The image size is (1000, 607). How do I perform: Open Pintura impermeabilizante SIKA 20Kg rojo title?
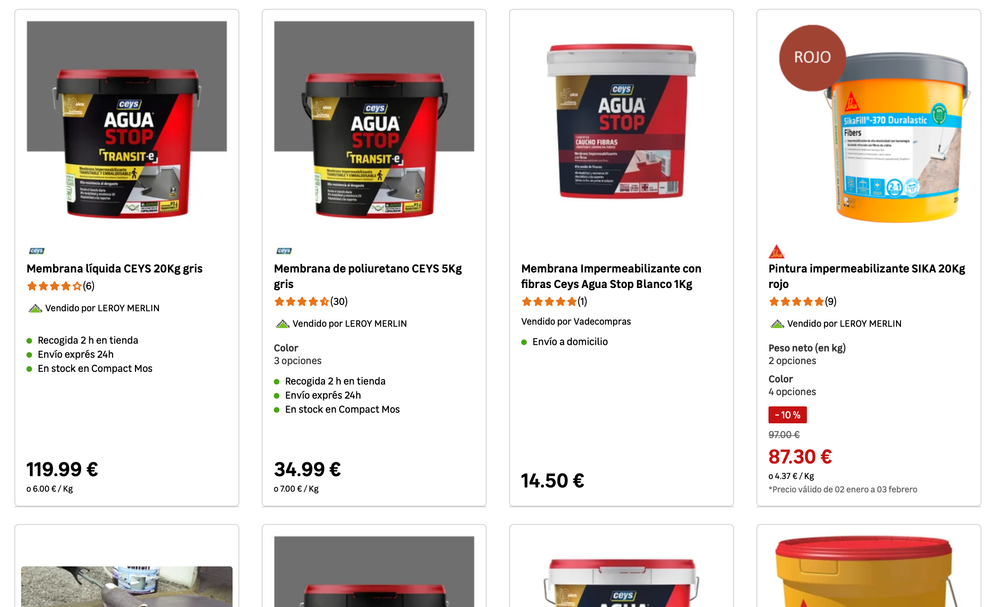point(867,277)
